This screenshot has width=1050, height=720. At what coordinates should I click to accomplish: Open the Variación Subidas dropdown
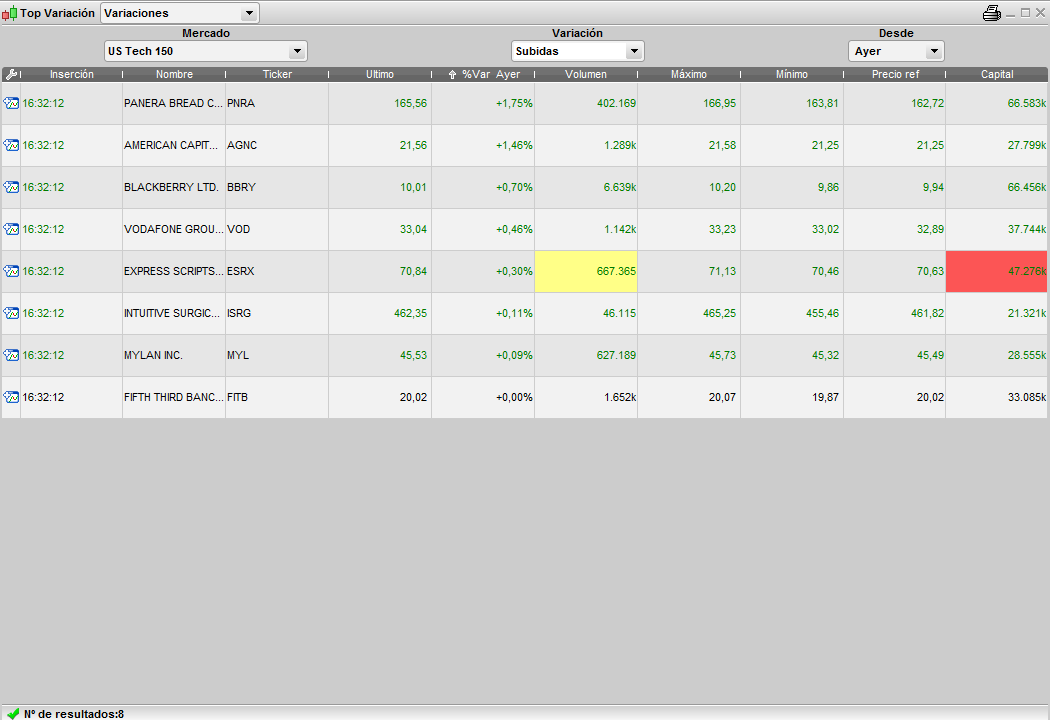click(x=577, y=51)
